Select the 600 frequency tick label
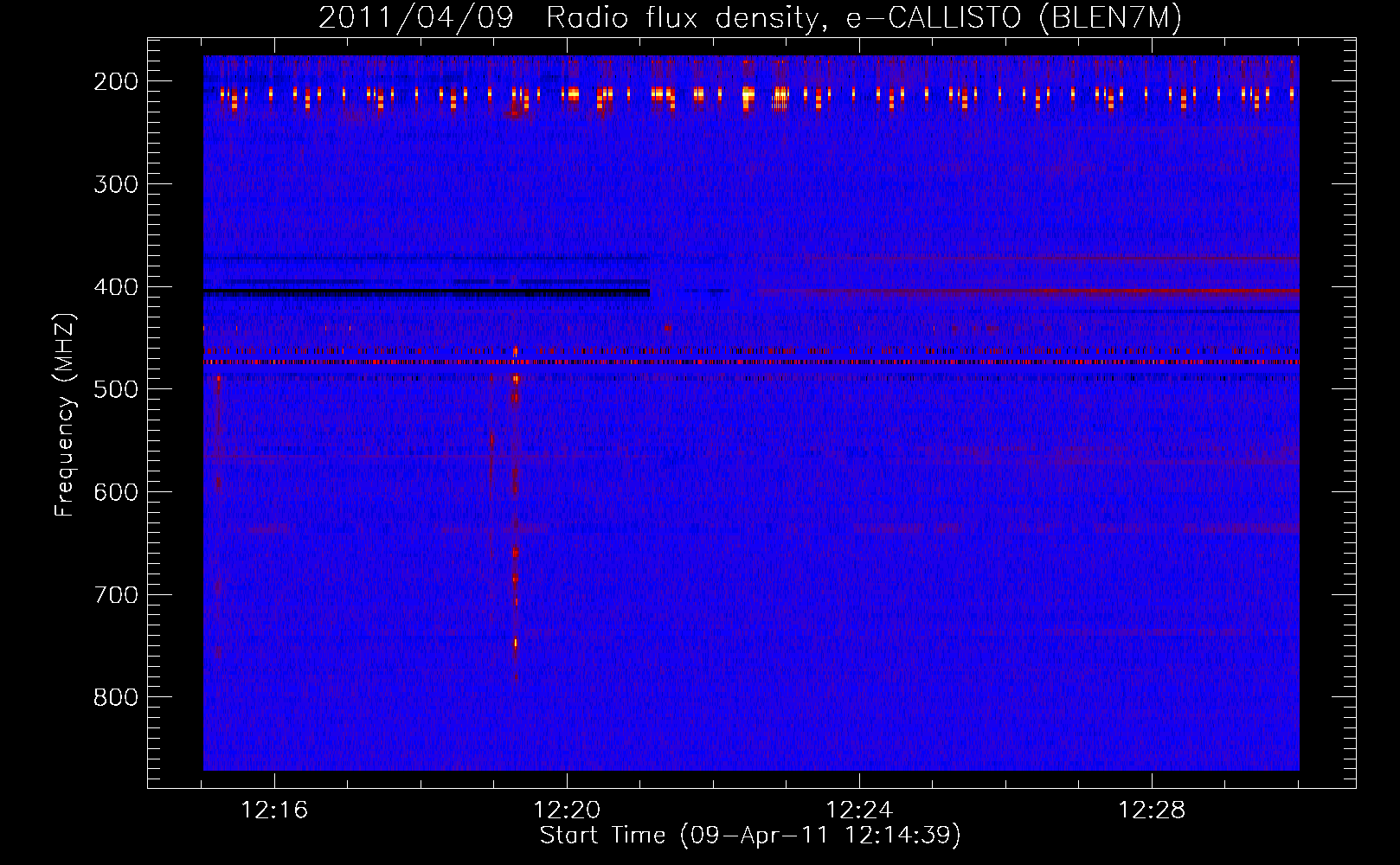 click(116, 492)
